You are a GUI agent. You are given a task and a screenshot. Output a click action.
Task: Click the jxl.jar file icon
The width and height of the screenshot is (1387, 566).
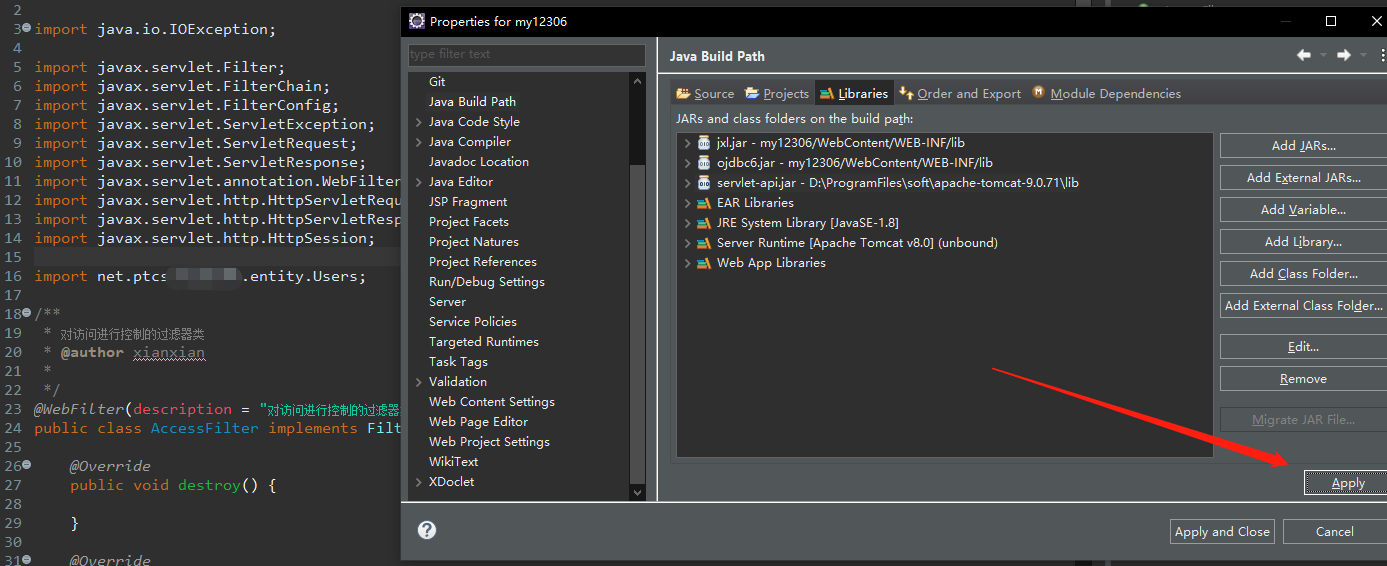pyautogui.click(x=704, y=143)
